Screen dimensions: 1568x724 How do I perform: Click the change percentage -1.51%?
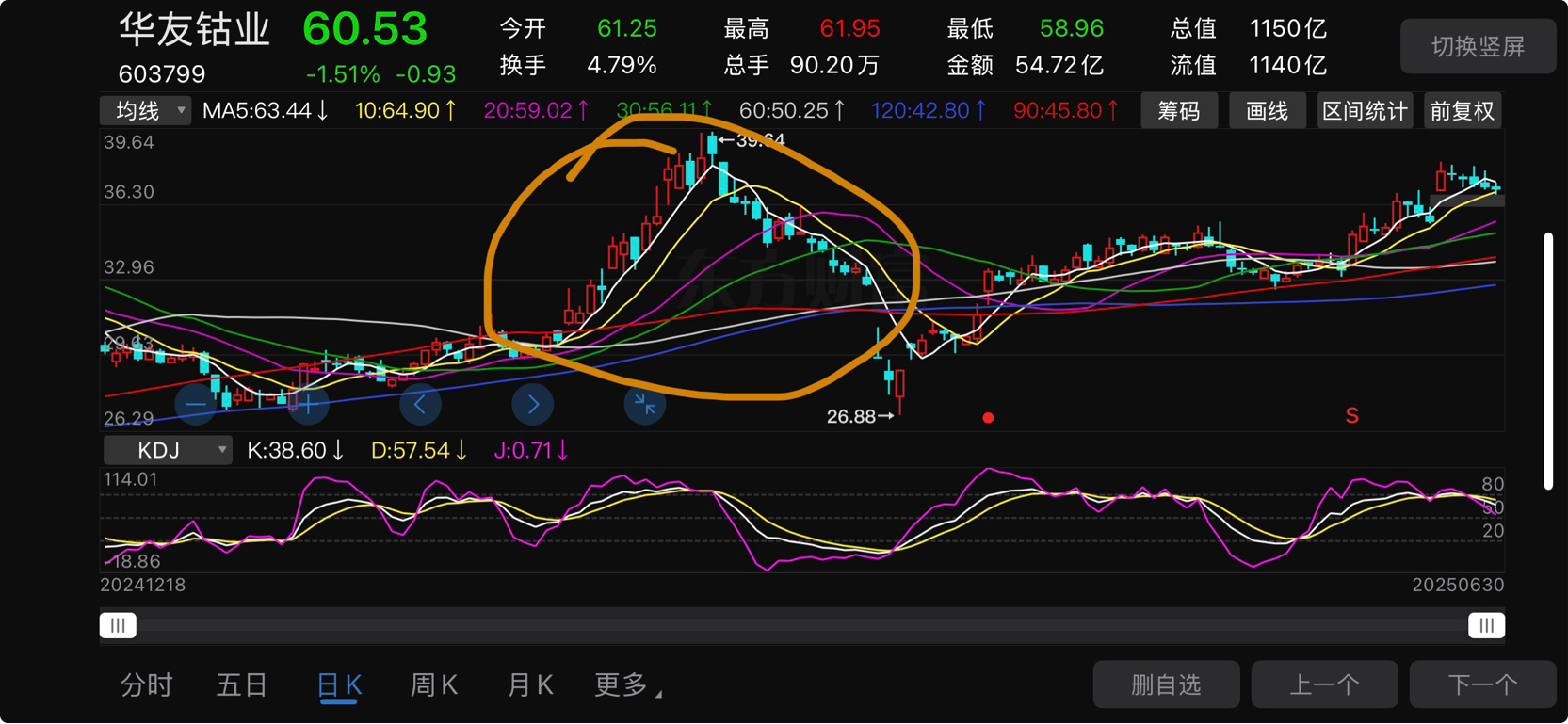343,74
